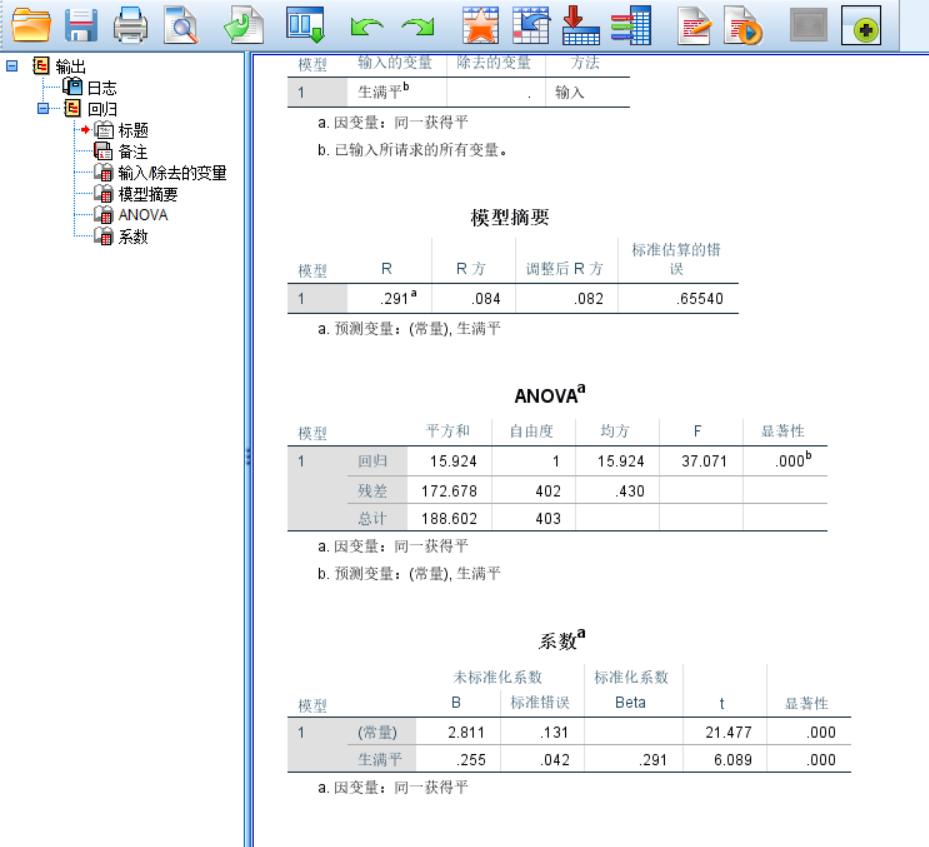Click the table icon beside 模型摘要
This screenshot has width=929, height=847.
104,194
